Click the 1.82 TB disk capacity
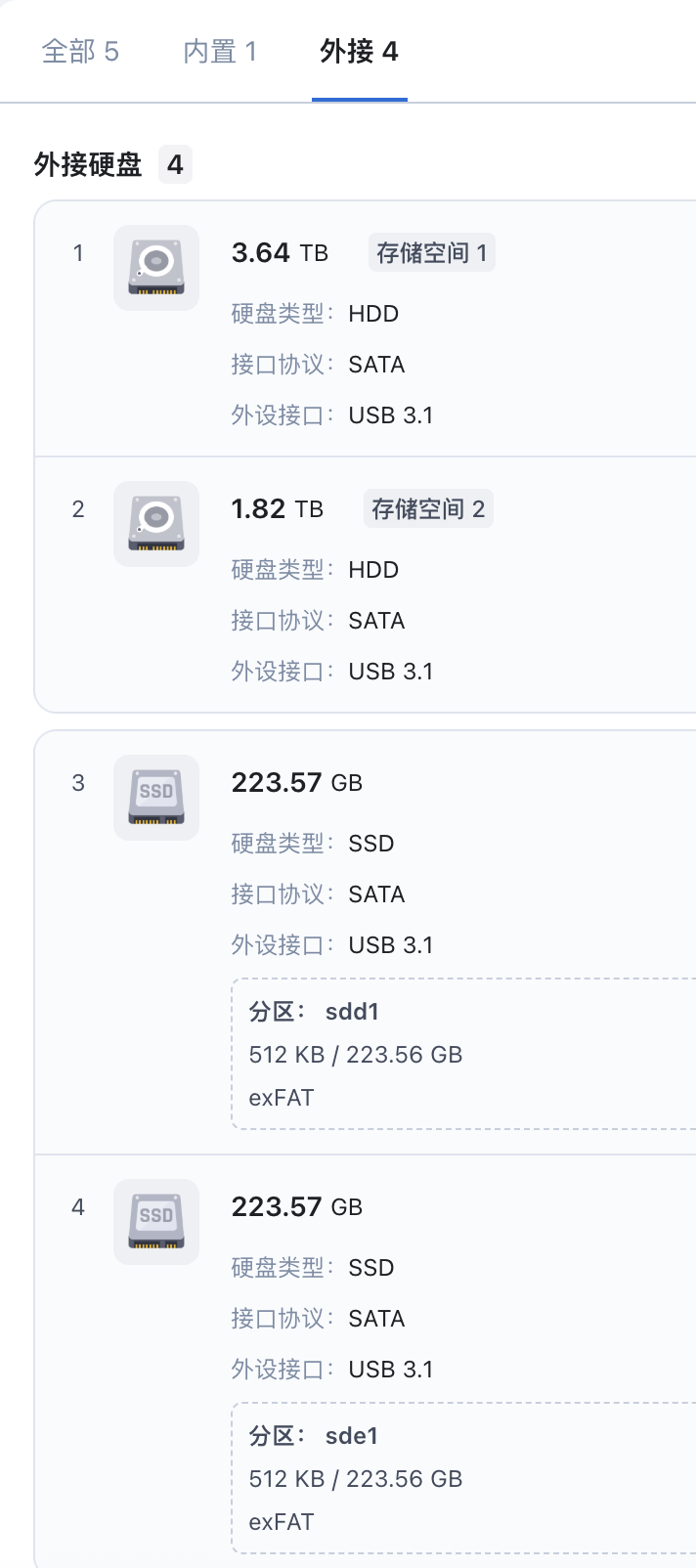The image size is (696, 1568). coord(277,509)
